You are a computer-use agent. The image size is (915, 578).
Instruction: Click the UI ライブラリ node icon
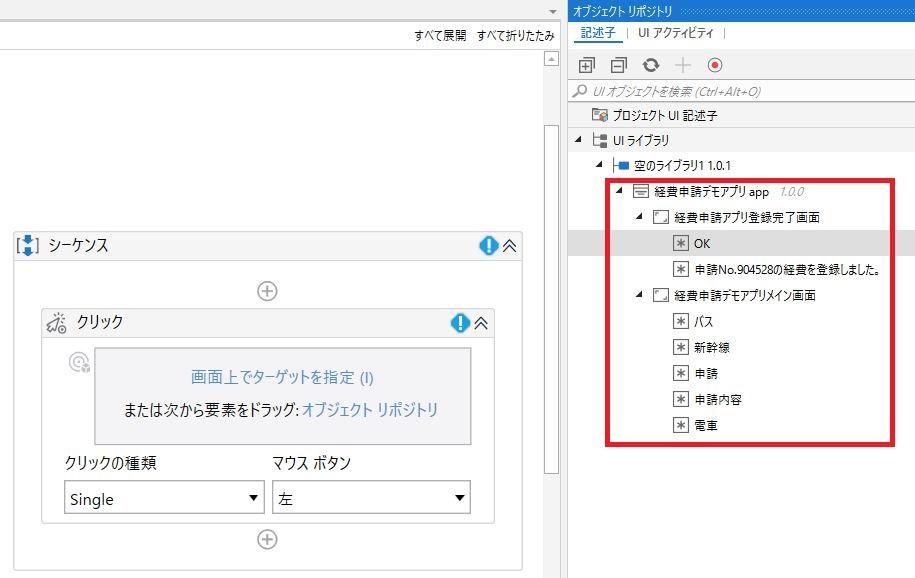[599, 140]
